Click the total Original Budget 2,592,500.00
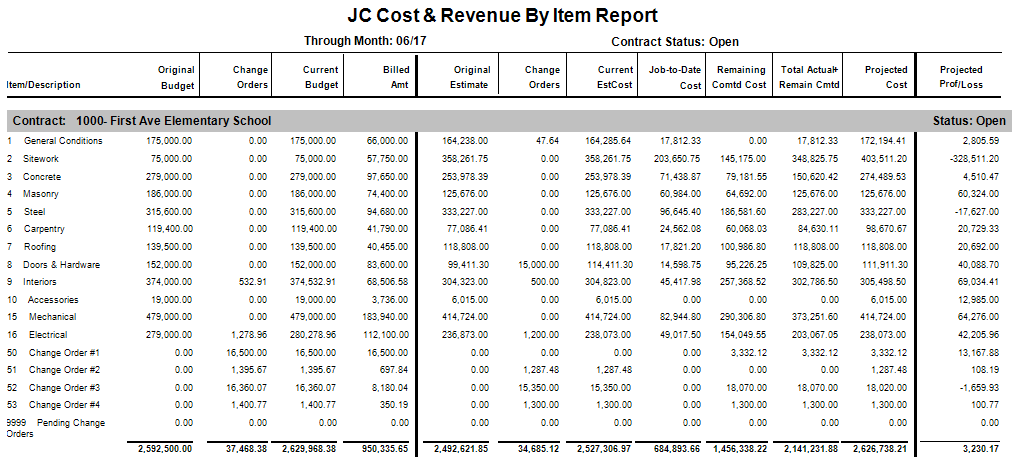Image resolution: width=1012 pixels, height=457 pixels. (x=165, y=449)
